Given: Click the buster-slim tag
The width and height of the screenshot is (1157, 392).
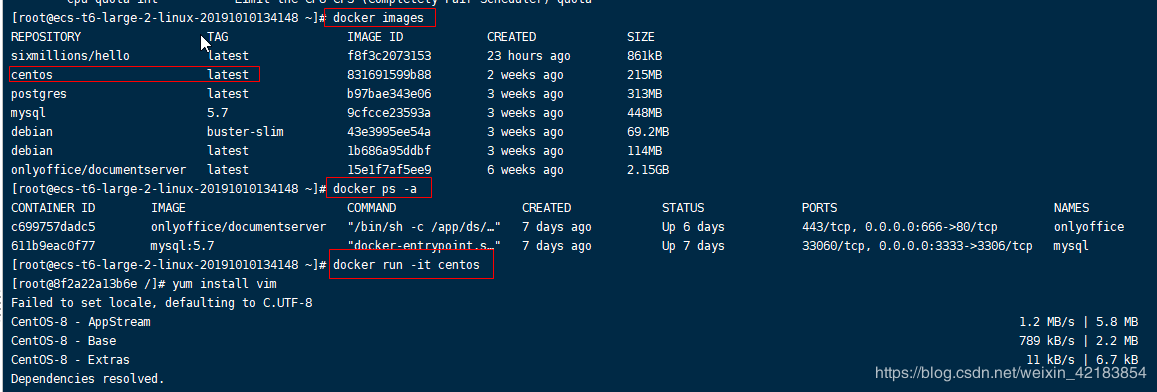Looking at the screenshot, I should [x=245, y=132].
